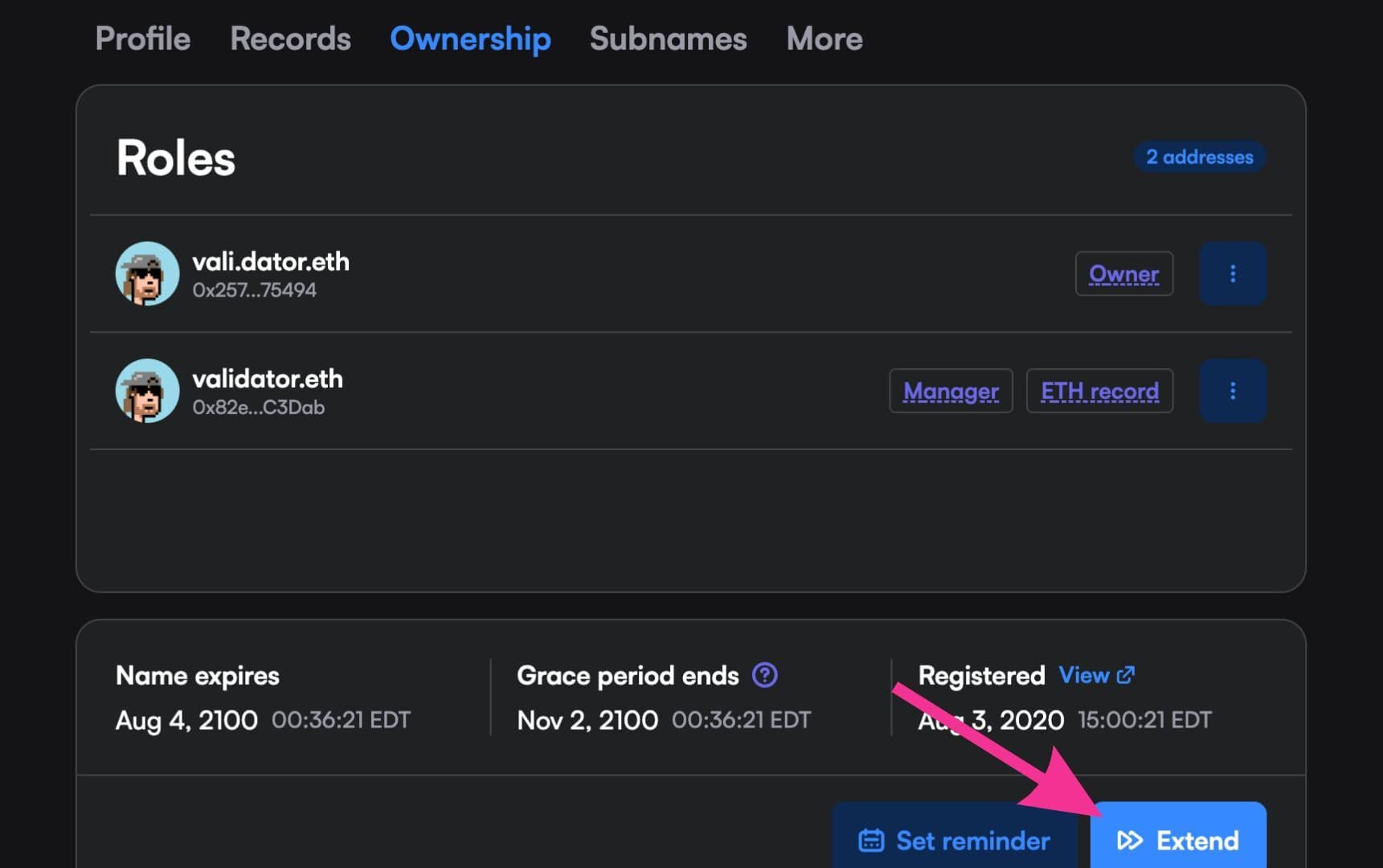Click the Aug 4, 2100 expiry date
This screenshot has height=868, width=1383.
coord(186,720)
